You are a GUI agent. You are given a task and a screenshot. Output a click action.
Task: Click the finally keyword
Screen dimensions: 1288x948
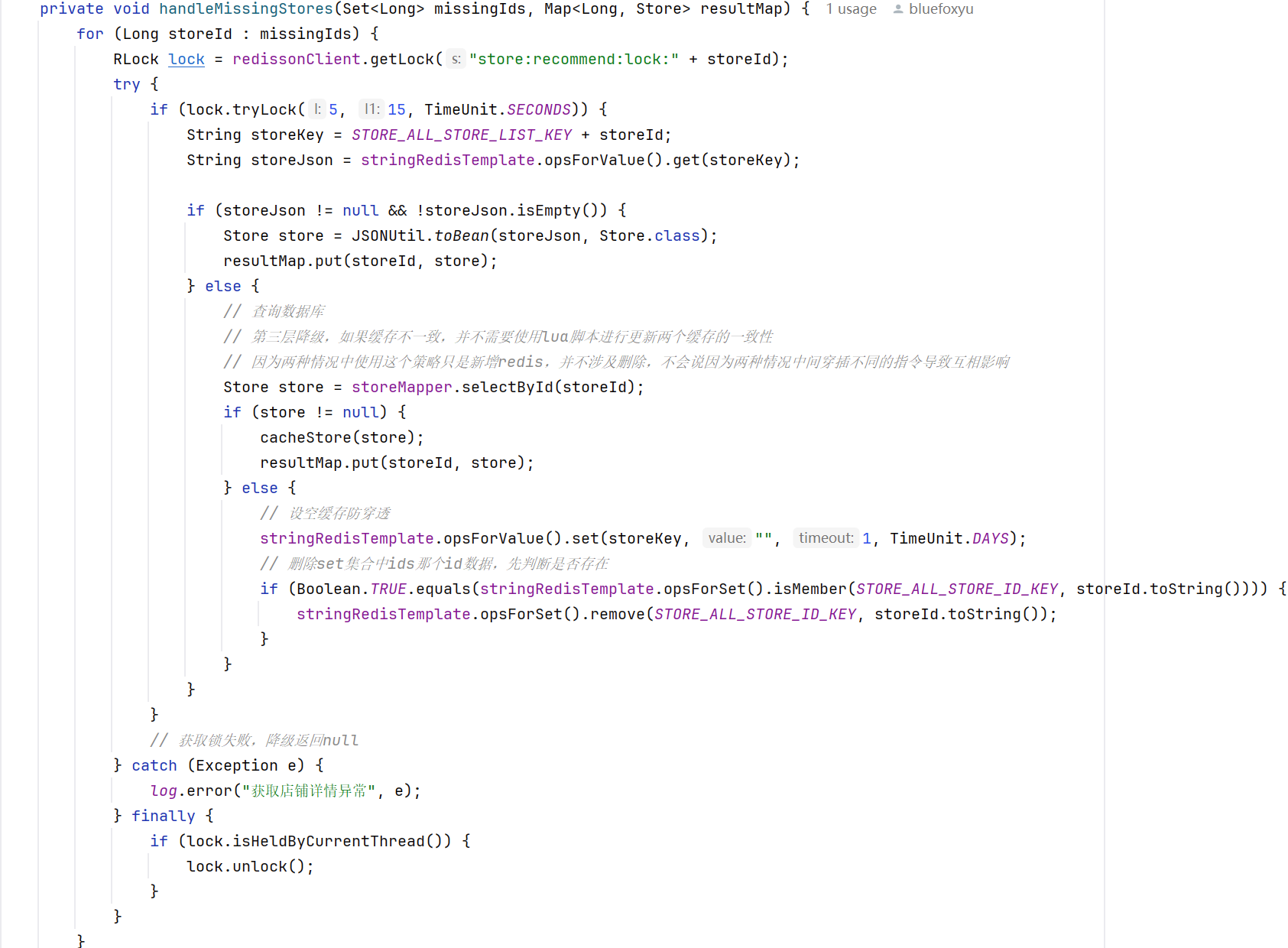(x=163, y=816)
